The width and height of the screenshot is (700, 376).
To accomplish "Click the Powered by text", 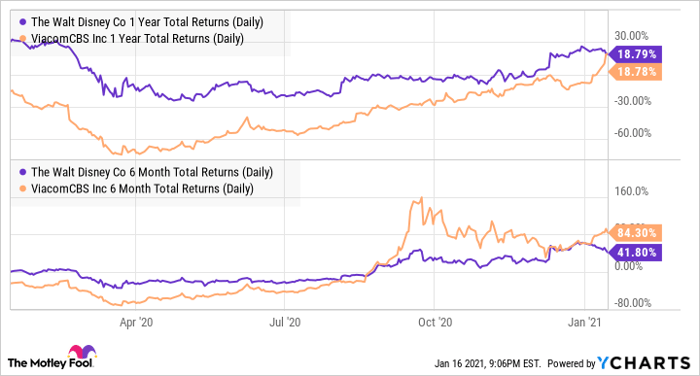I will (571, 363).
